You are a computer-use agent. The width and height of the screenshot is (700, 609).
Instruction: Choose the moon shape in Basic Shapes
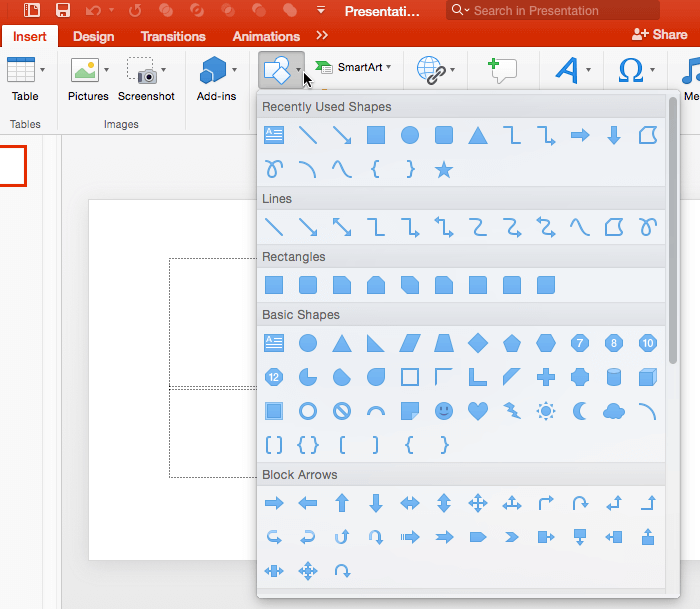[x=580, y=411]
